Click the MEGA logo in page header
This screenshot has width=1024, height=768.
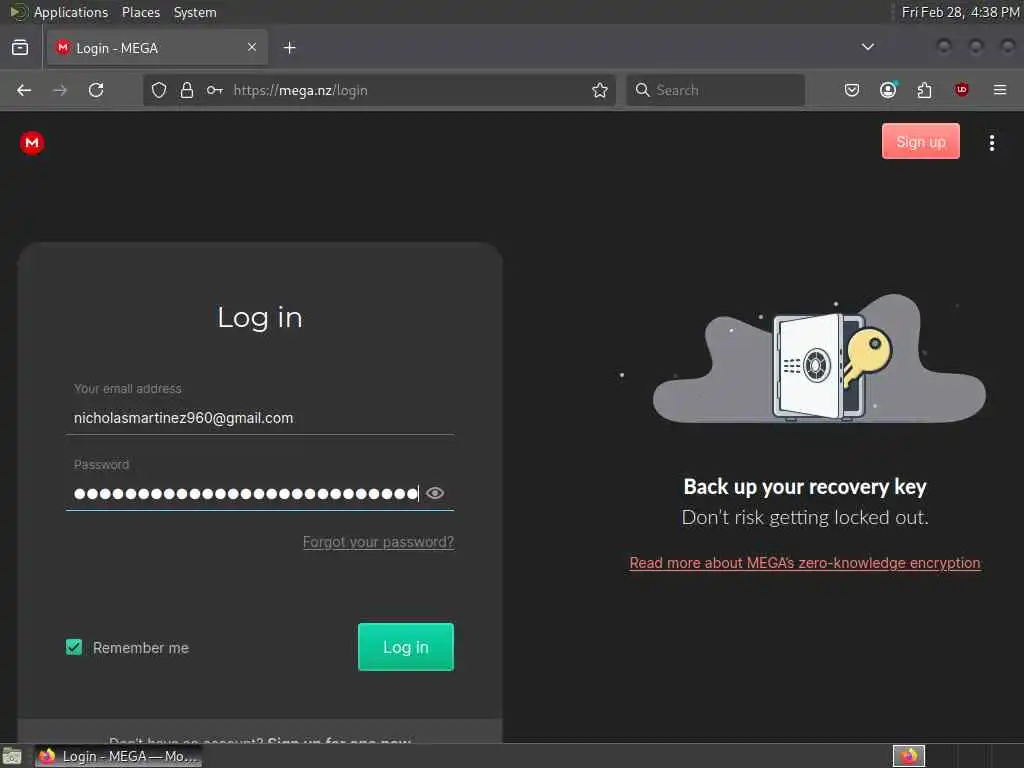31,142
